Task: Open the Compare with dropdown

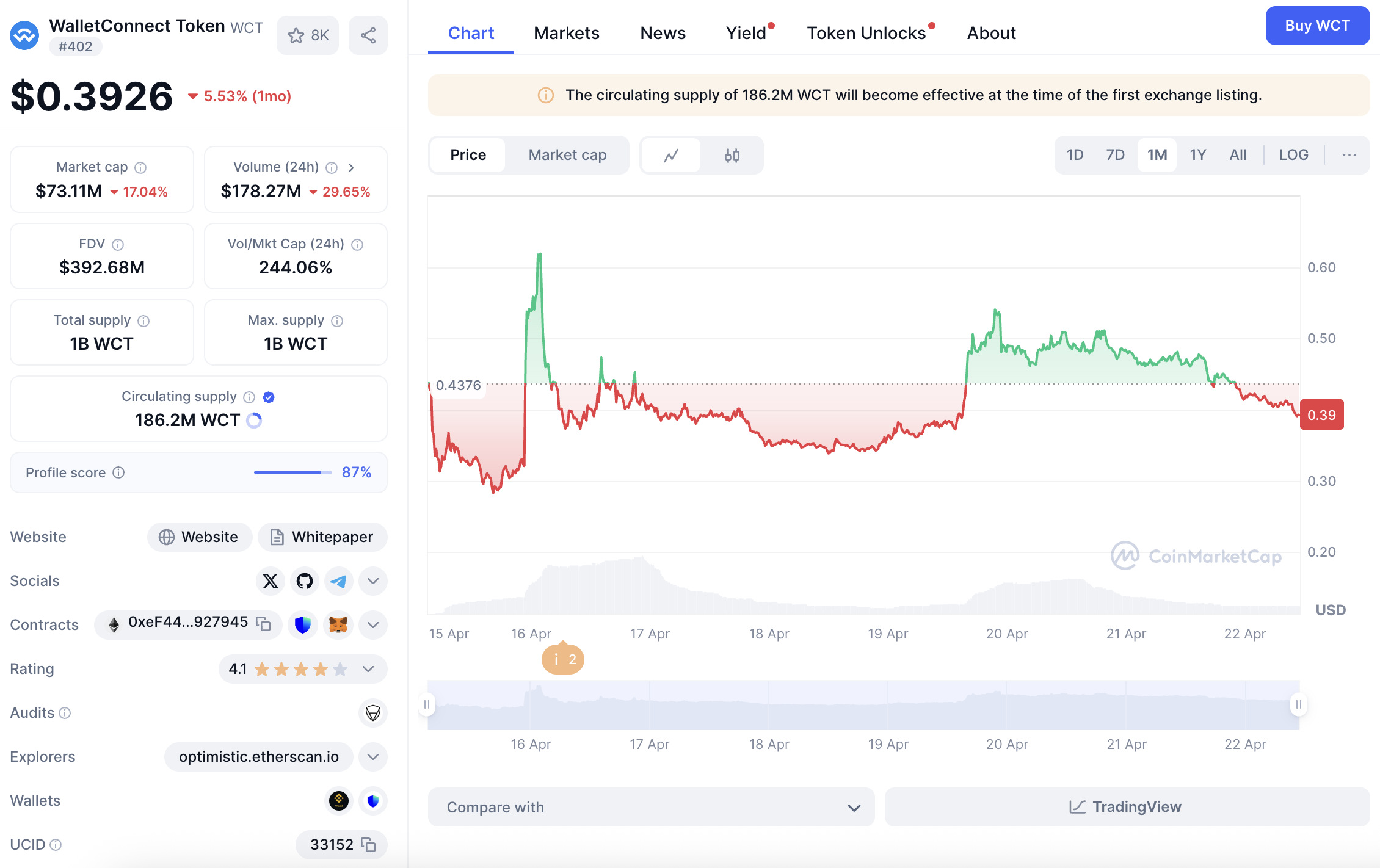Action: pos(651,807)
